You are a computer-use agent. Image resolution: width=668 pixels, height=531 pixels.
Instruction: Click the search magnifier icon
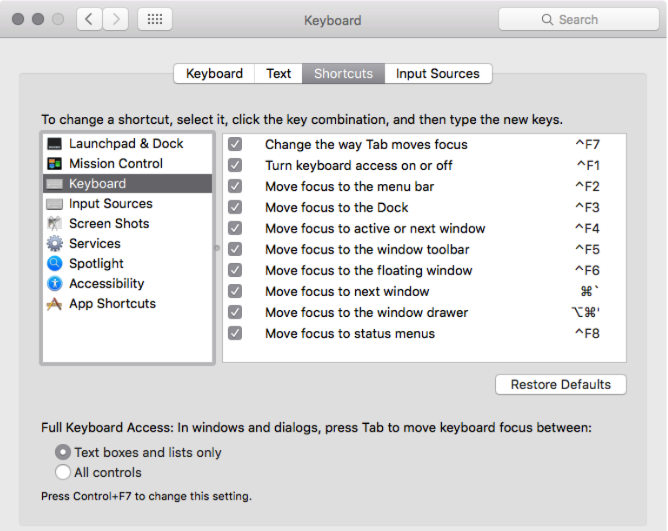547,20
